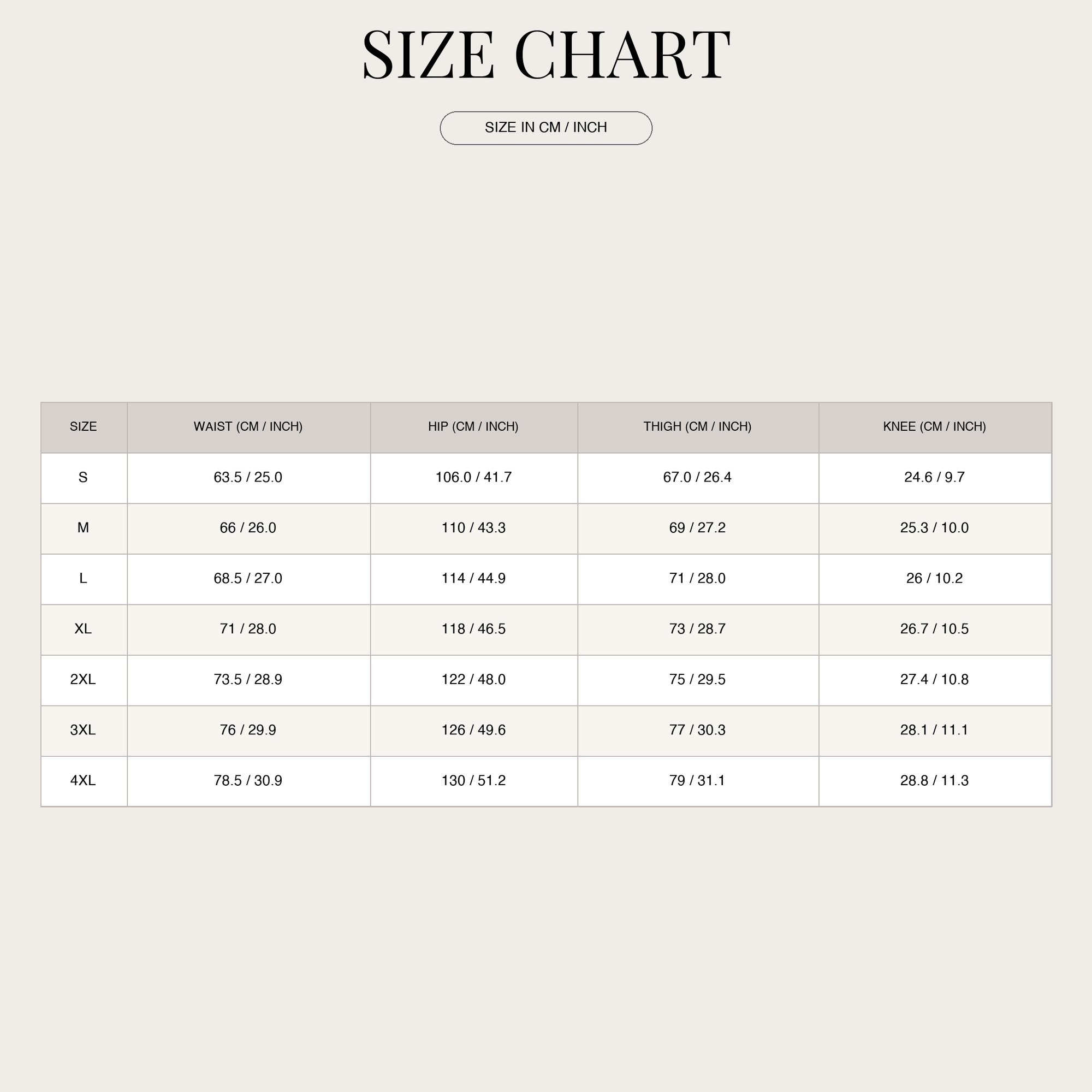
Task: Select knee cell 26.7 / 10.5
Action: [x=935, y=630]
